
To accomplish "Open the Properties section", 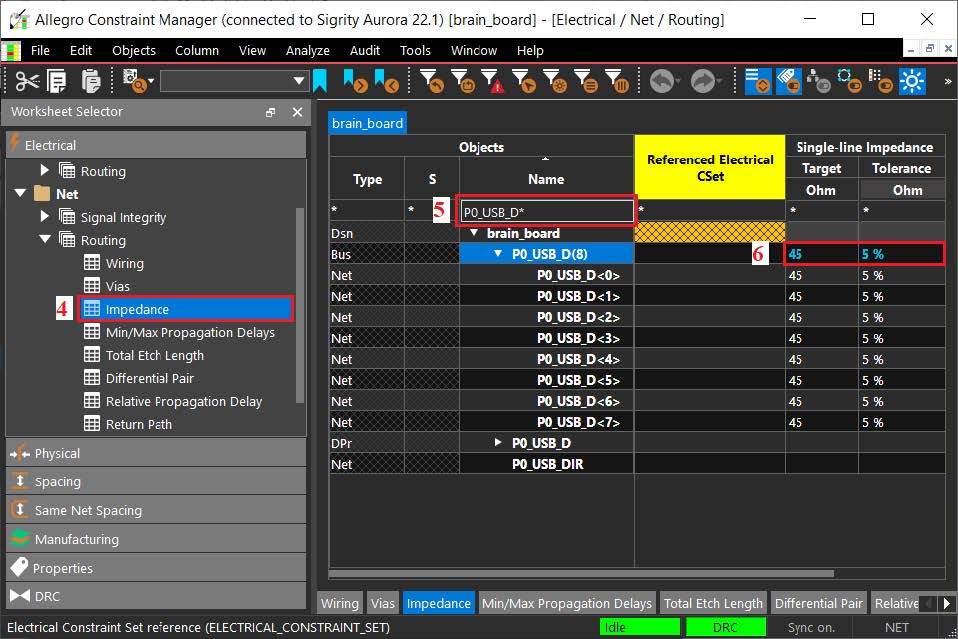I will coord(156,568).
